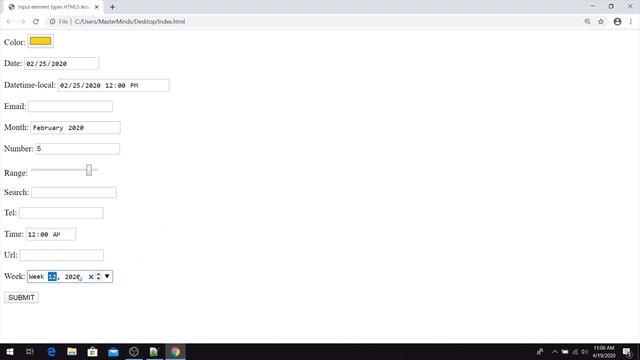Select the Time field showing 12:00 AM
The image size is (640, 360).
coord(51,234)
